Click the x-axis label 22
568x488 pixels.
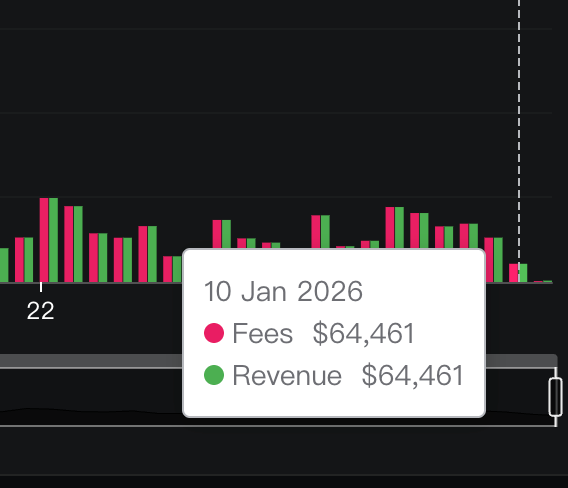point(41,310)
